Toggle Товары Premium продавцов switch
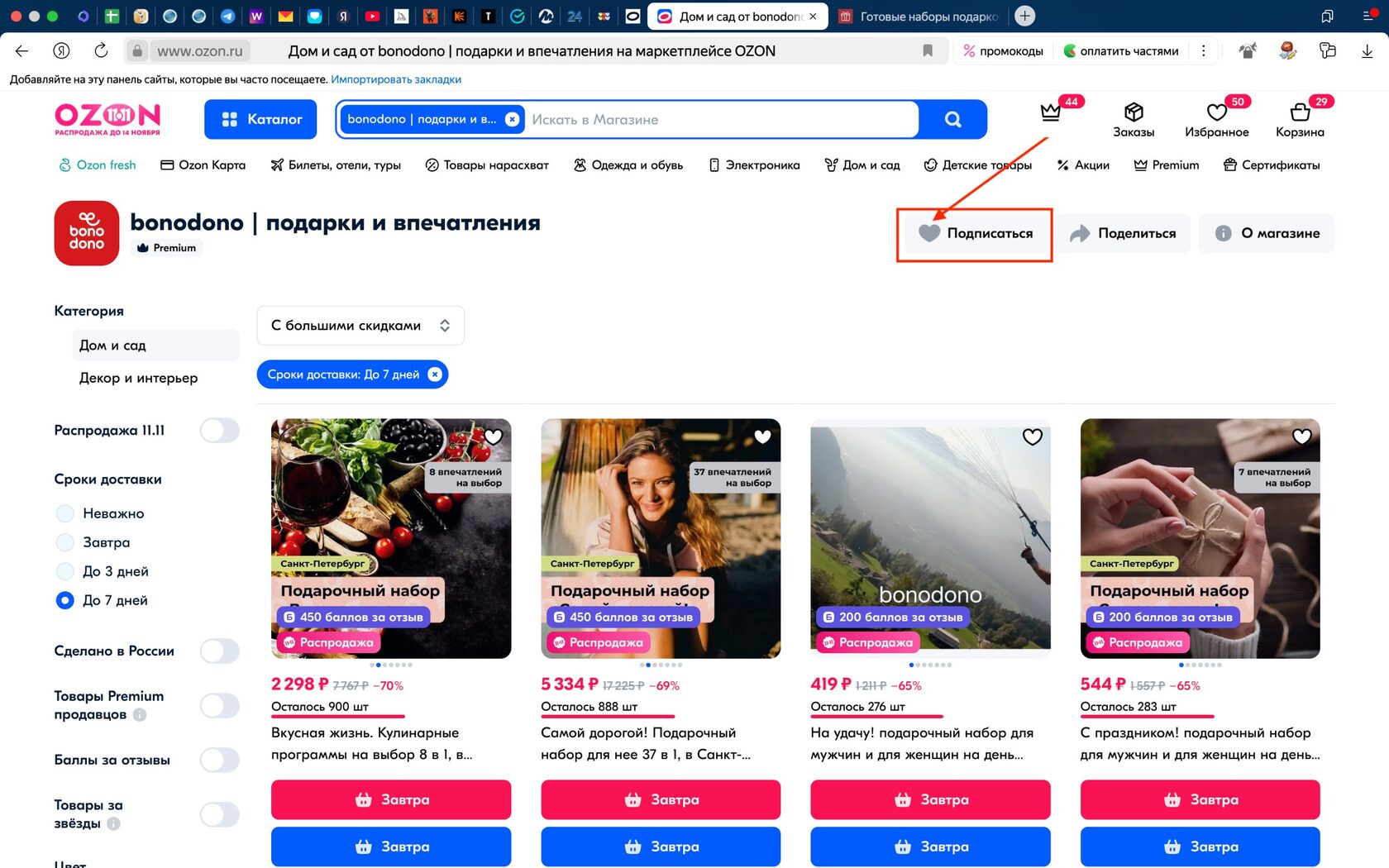The width and height of the screenshot is (1389, 868). point(220,705)
